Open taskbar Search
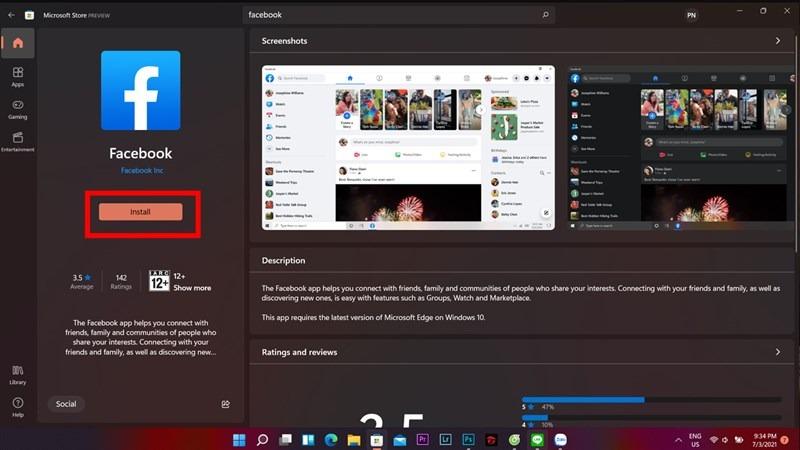The height and width of the screenshot is (450, 800). click(x=262, y=440)
